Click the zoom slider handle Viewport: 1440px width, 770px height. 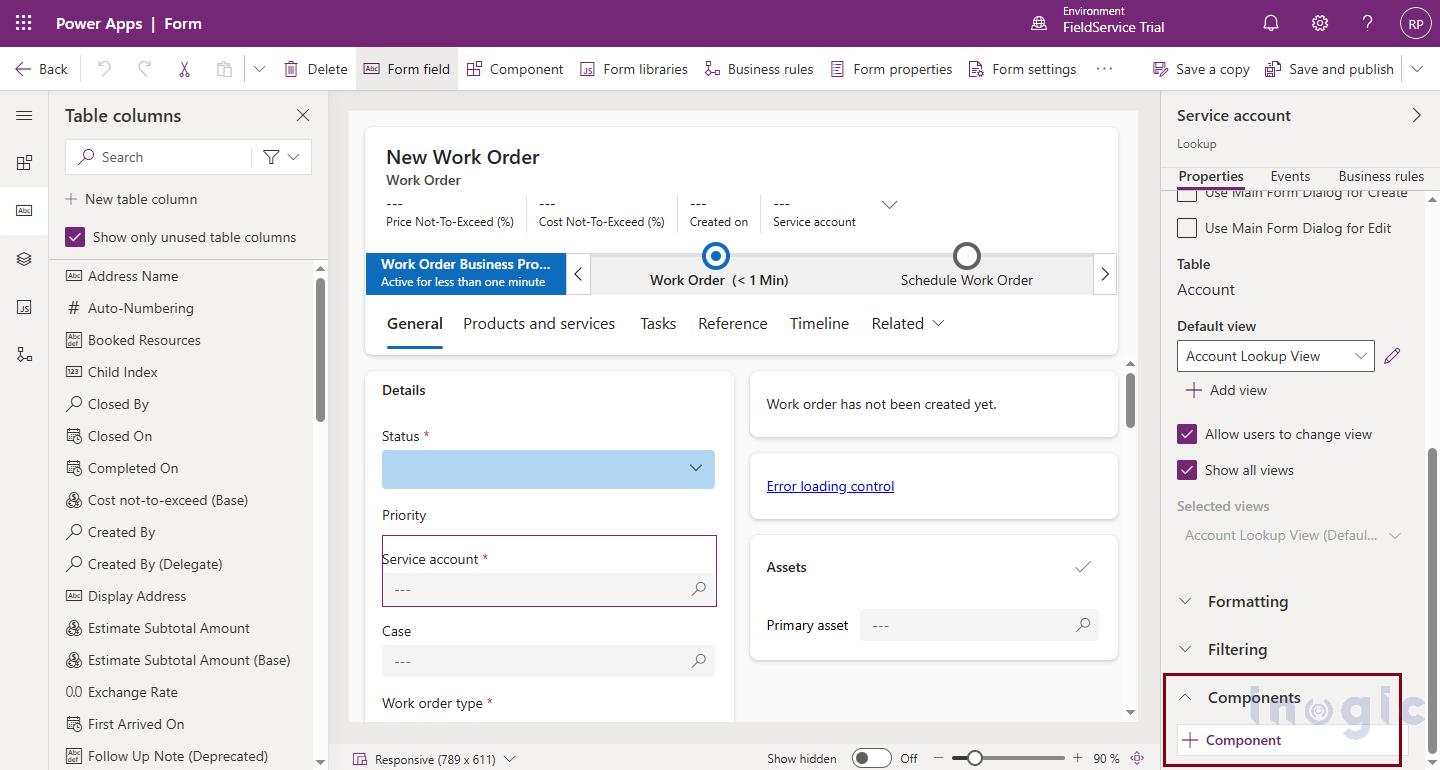974,758
